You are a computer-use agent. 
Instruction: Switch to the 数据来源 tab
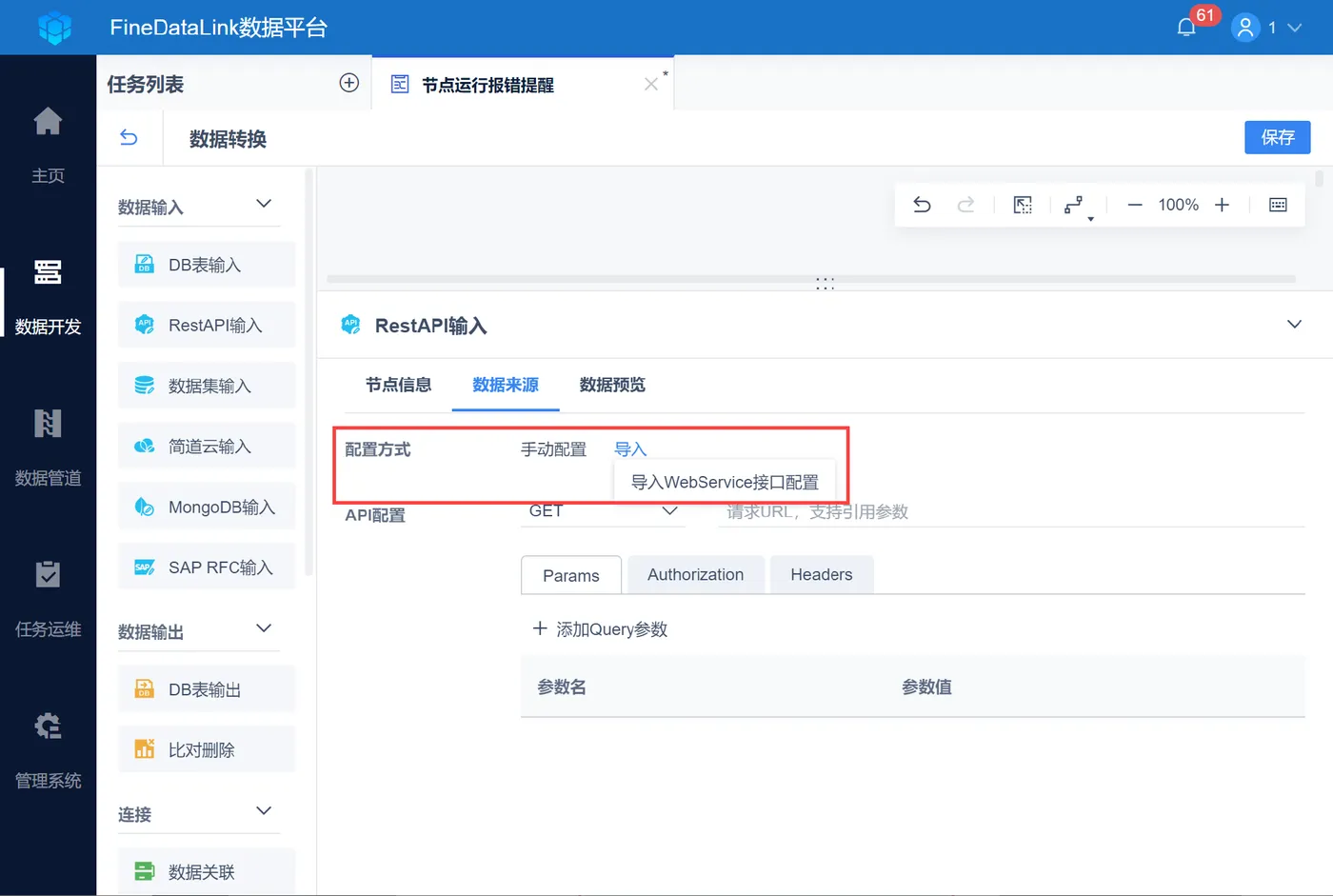tap(506, 385)
